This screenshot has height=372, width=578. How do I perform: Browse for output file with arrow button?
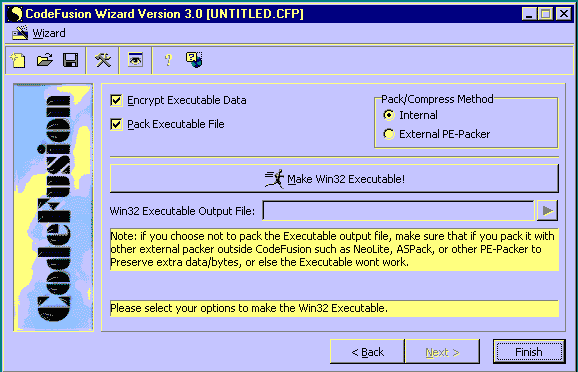pyautogui.click(x=547, y=211)
